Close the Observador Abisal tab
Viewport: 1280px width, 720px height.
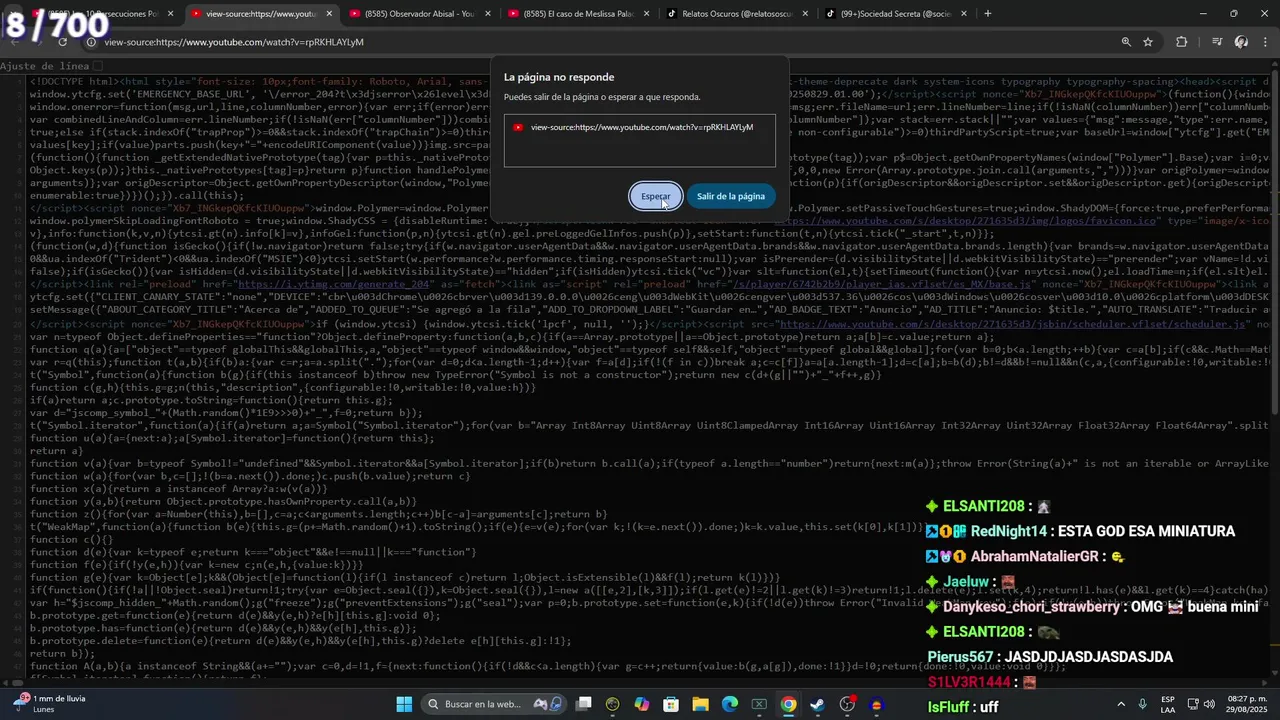coord(487,14)
